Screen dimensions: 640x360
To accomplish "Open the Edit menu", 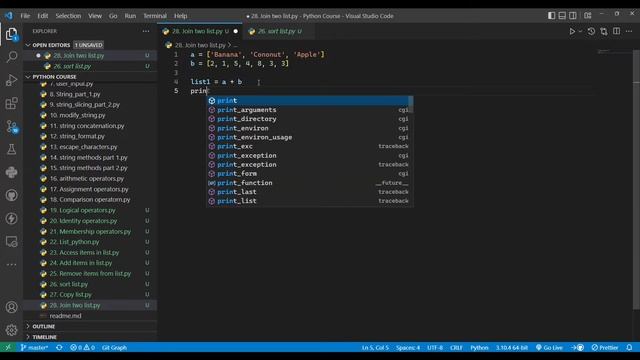I will pyautogui.click(x=42, y=16).
